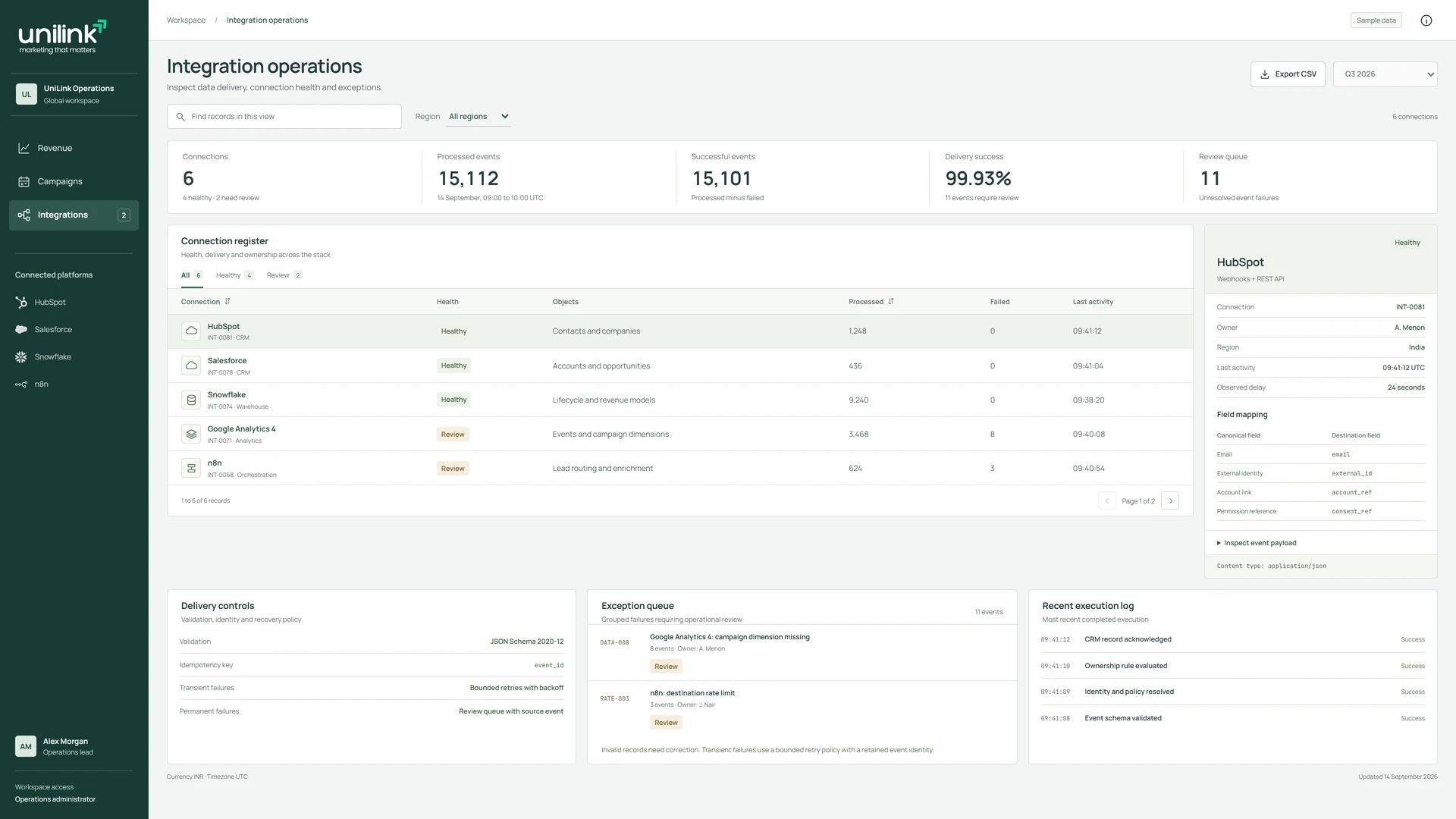
Task: Switch to the All connections tab
Action: tap(191, 275)
